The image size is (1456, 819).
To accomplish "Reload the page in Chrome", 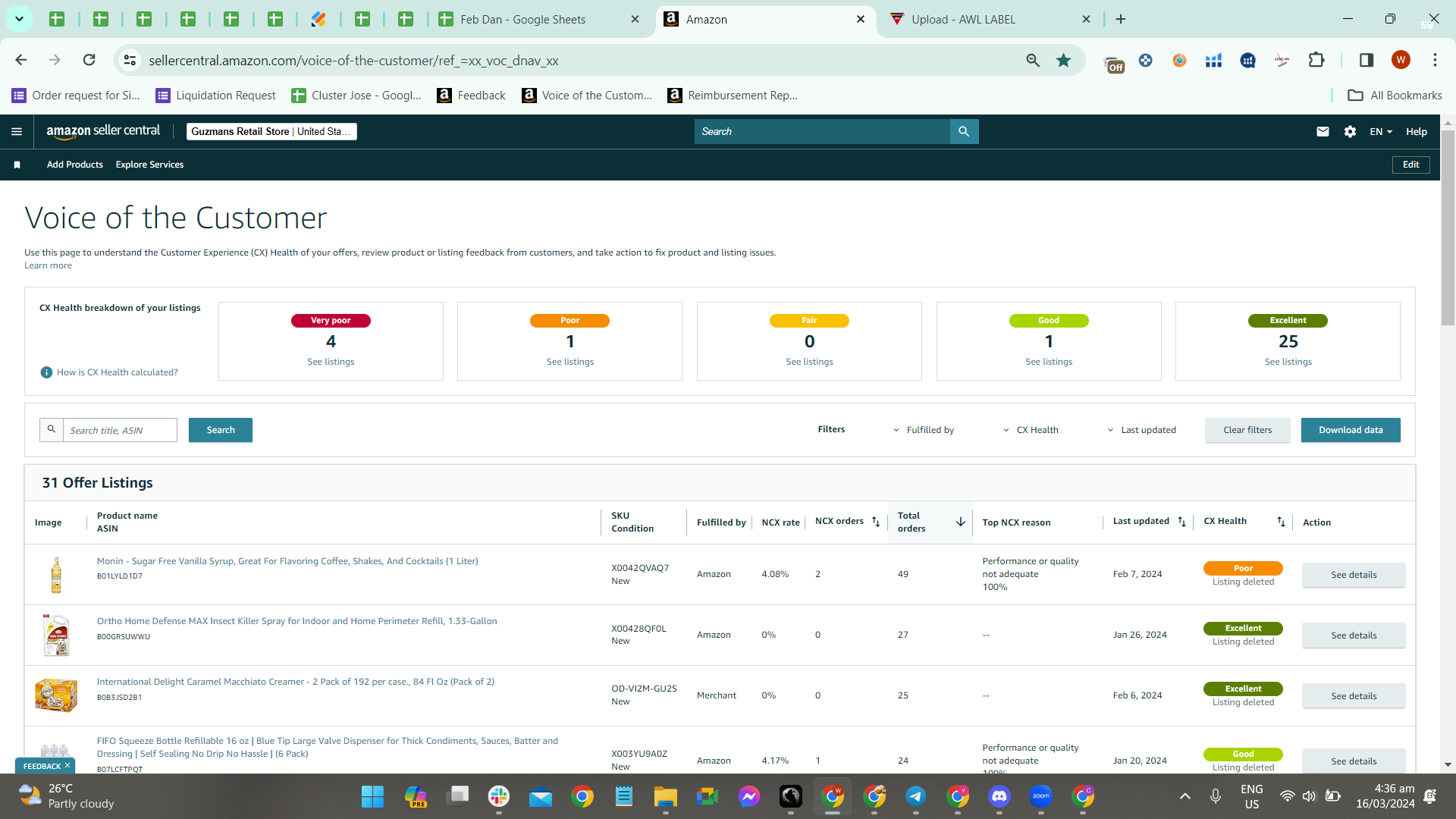I will pyautogui.click(x=89, y=60).
